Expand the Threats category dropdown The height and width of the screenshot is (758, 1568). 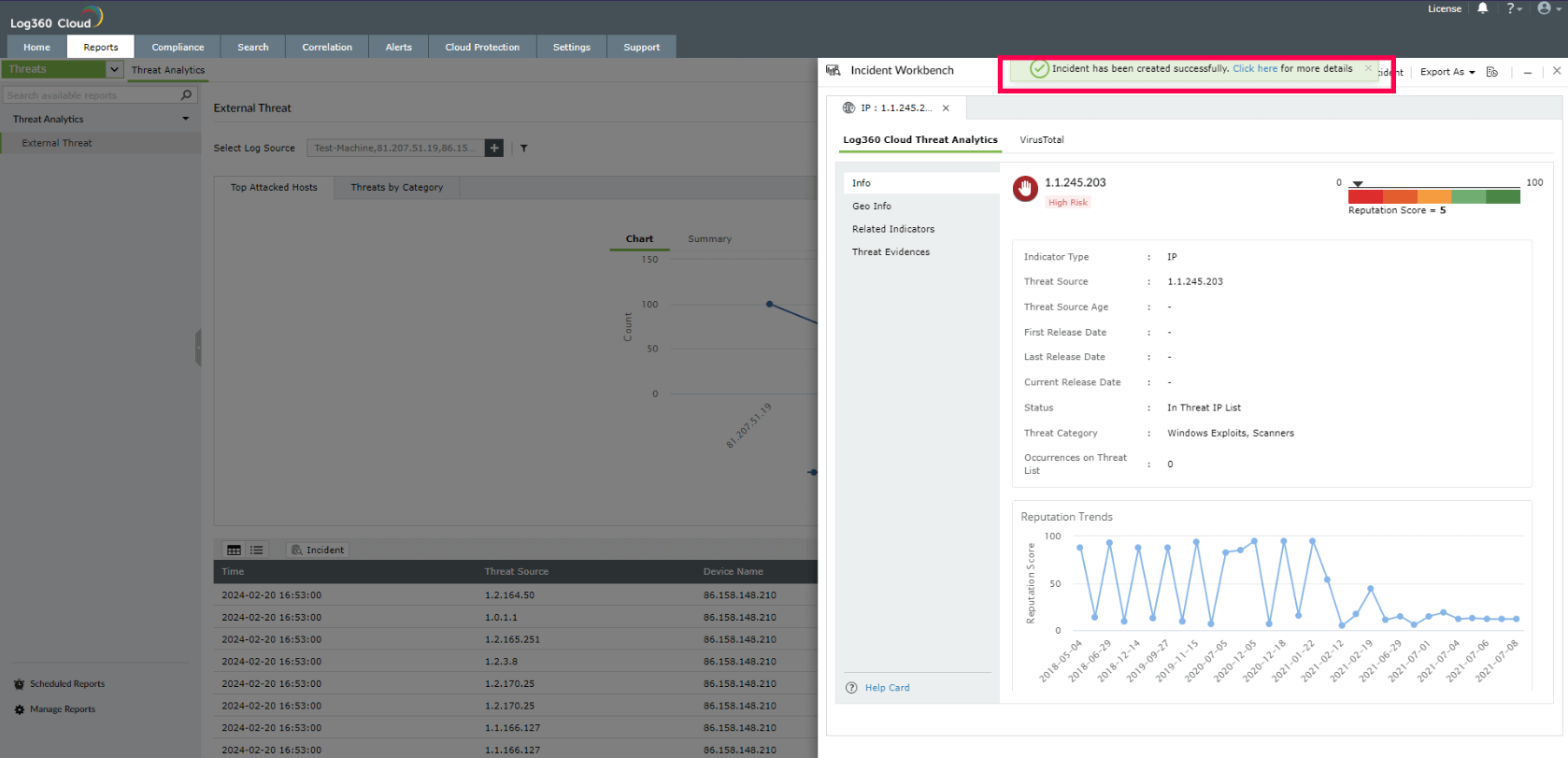coord(114,69)
